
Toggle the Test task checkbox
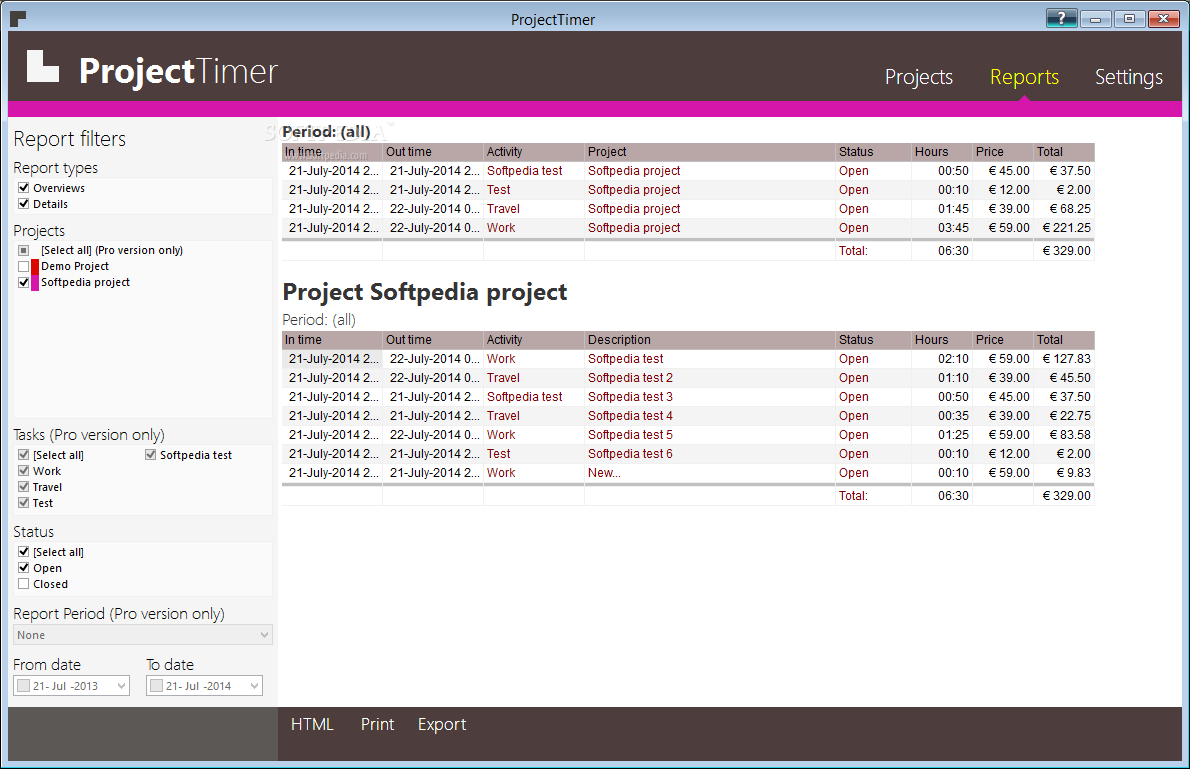[x=24, y=503]
